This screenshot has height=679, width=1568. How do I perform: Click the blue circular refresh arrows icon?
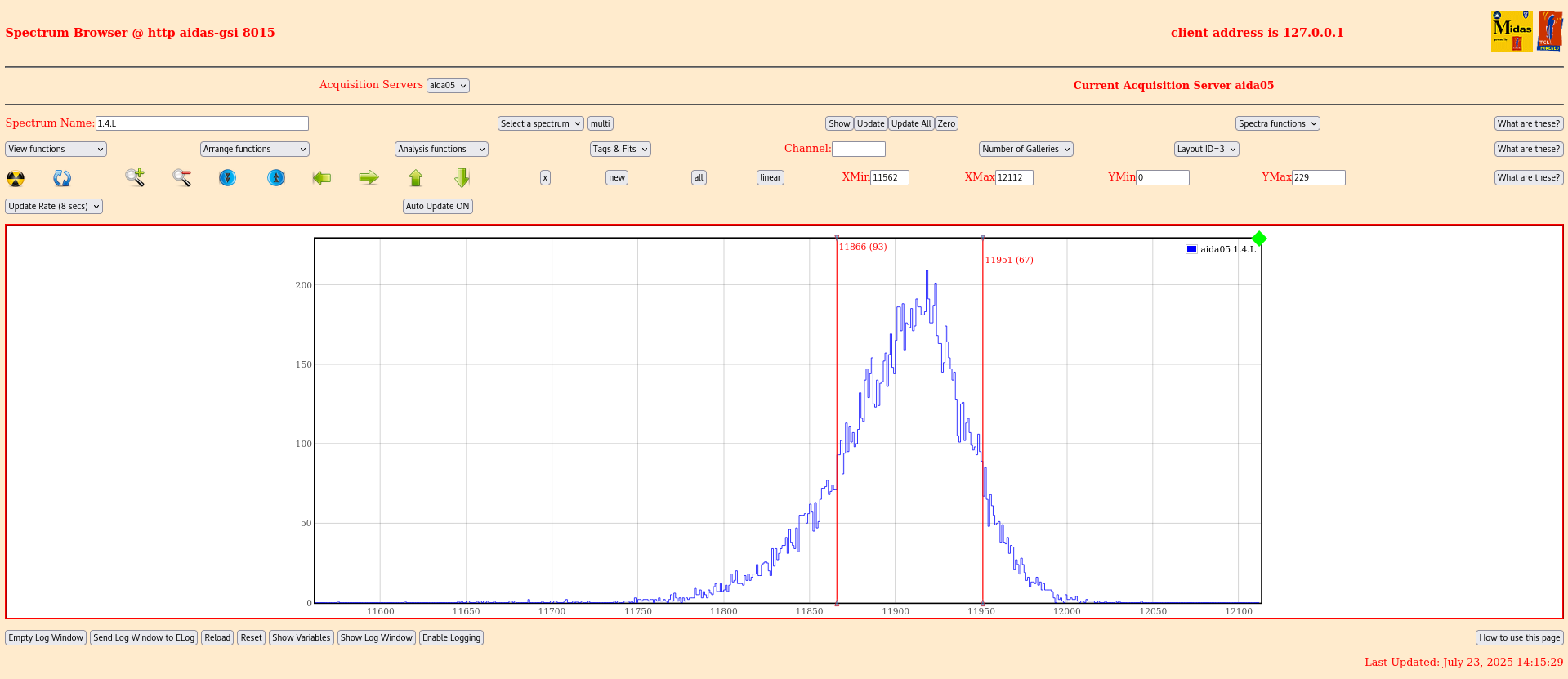(x=62, y=178)
